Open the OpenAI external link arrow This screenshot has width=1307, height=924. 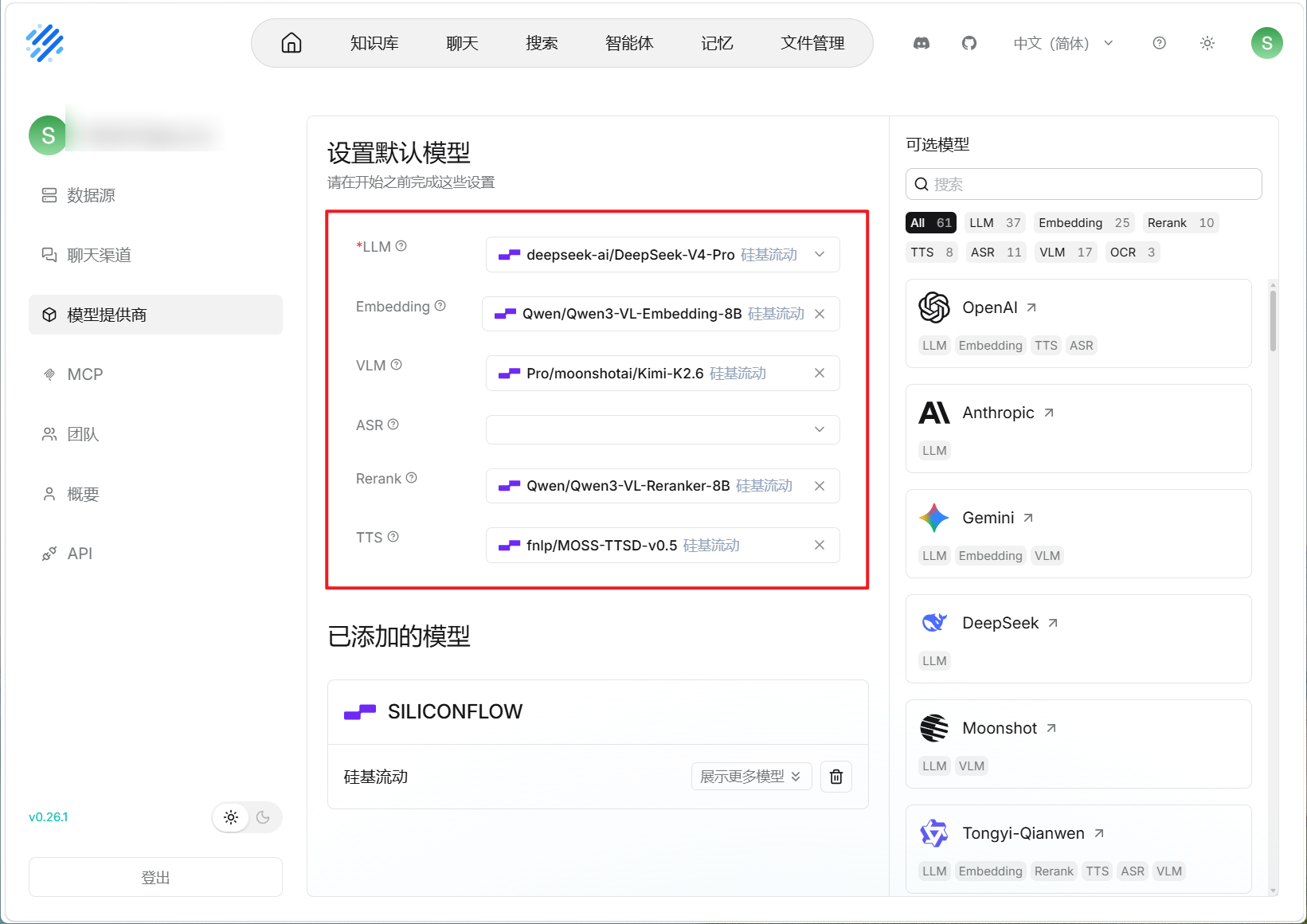click(1031, 307)
